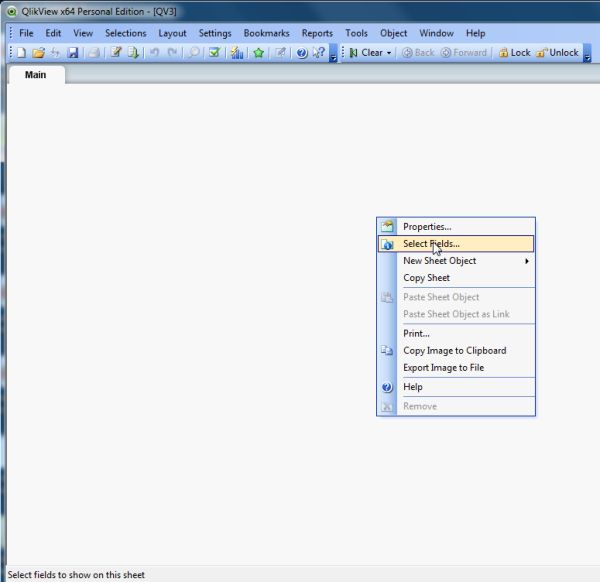Click Paste Sheet Object menu entry

pos(456,297)
